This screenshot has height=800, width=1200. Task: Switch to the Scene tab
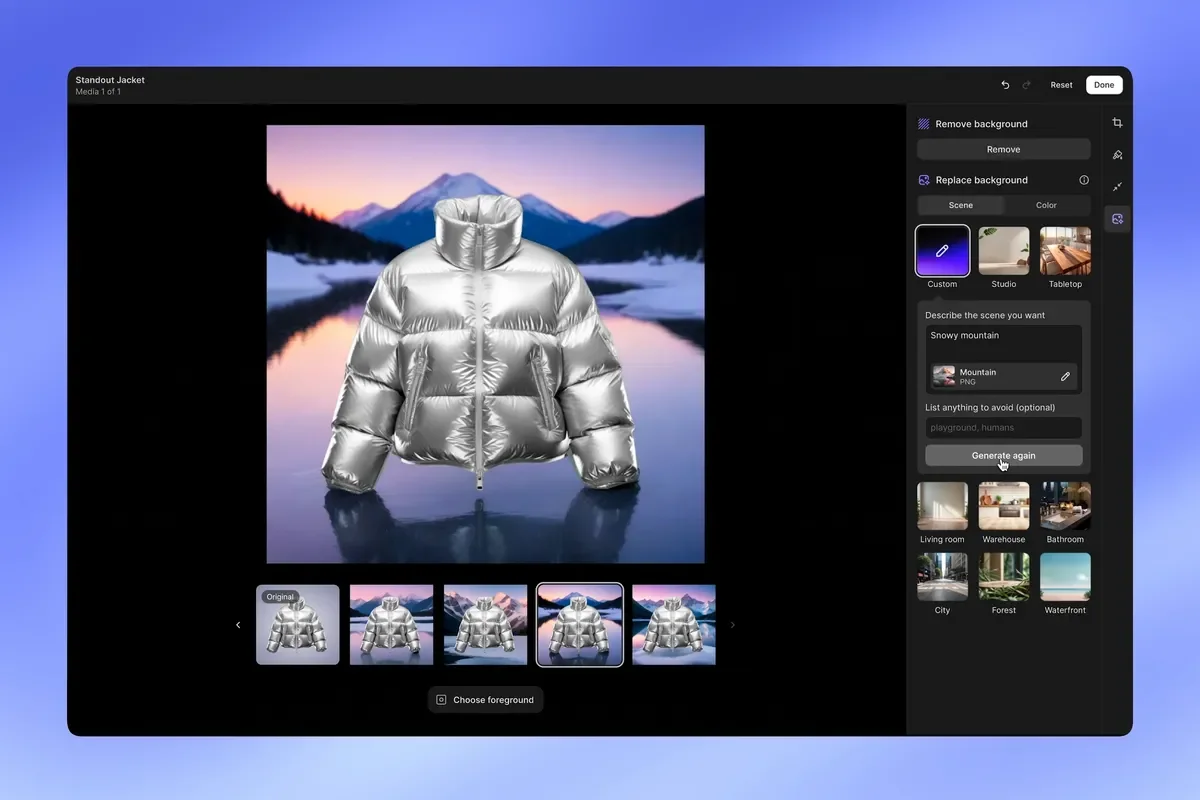960,205
